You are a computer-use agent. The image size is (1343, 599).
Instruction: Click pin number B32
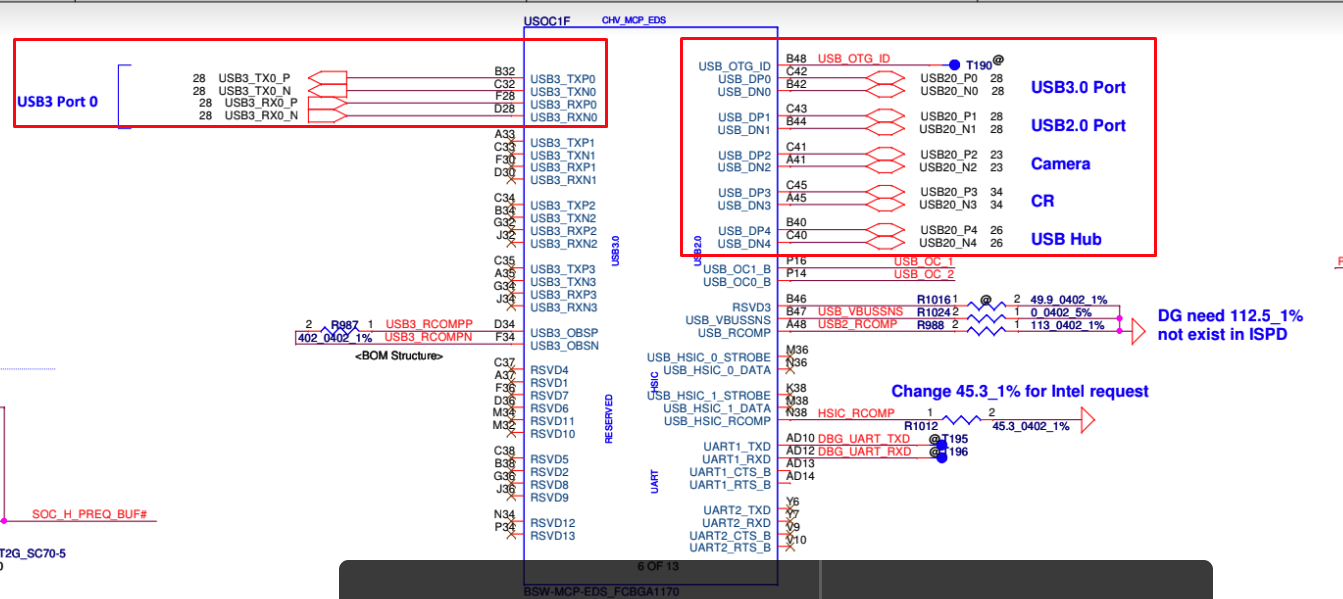click(505, 71)
